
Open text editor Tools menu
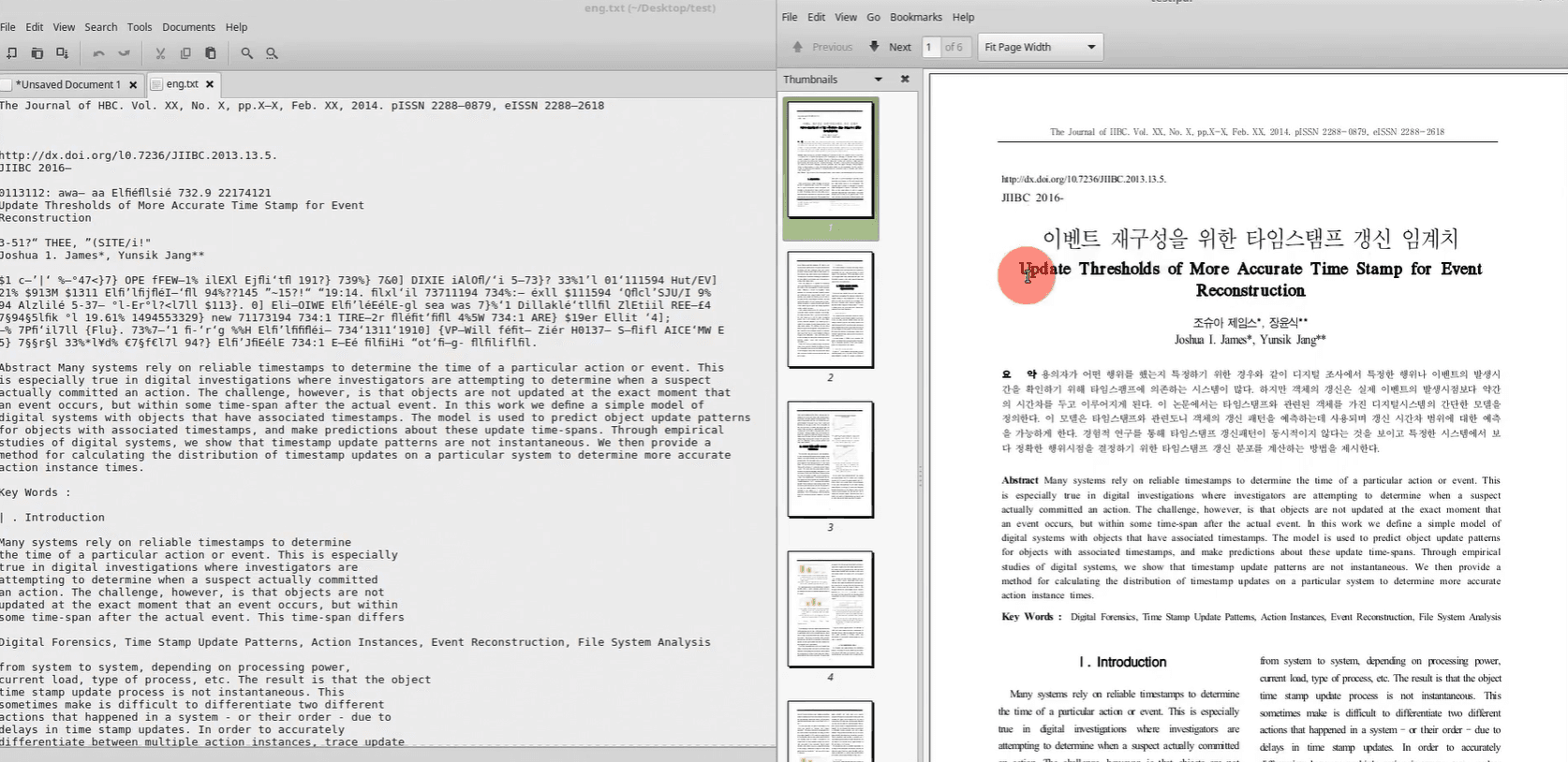click(140, 27)
